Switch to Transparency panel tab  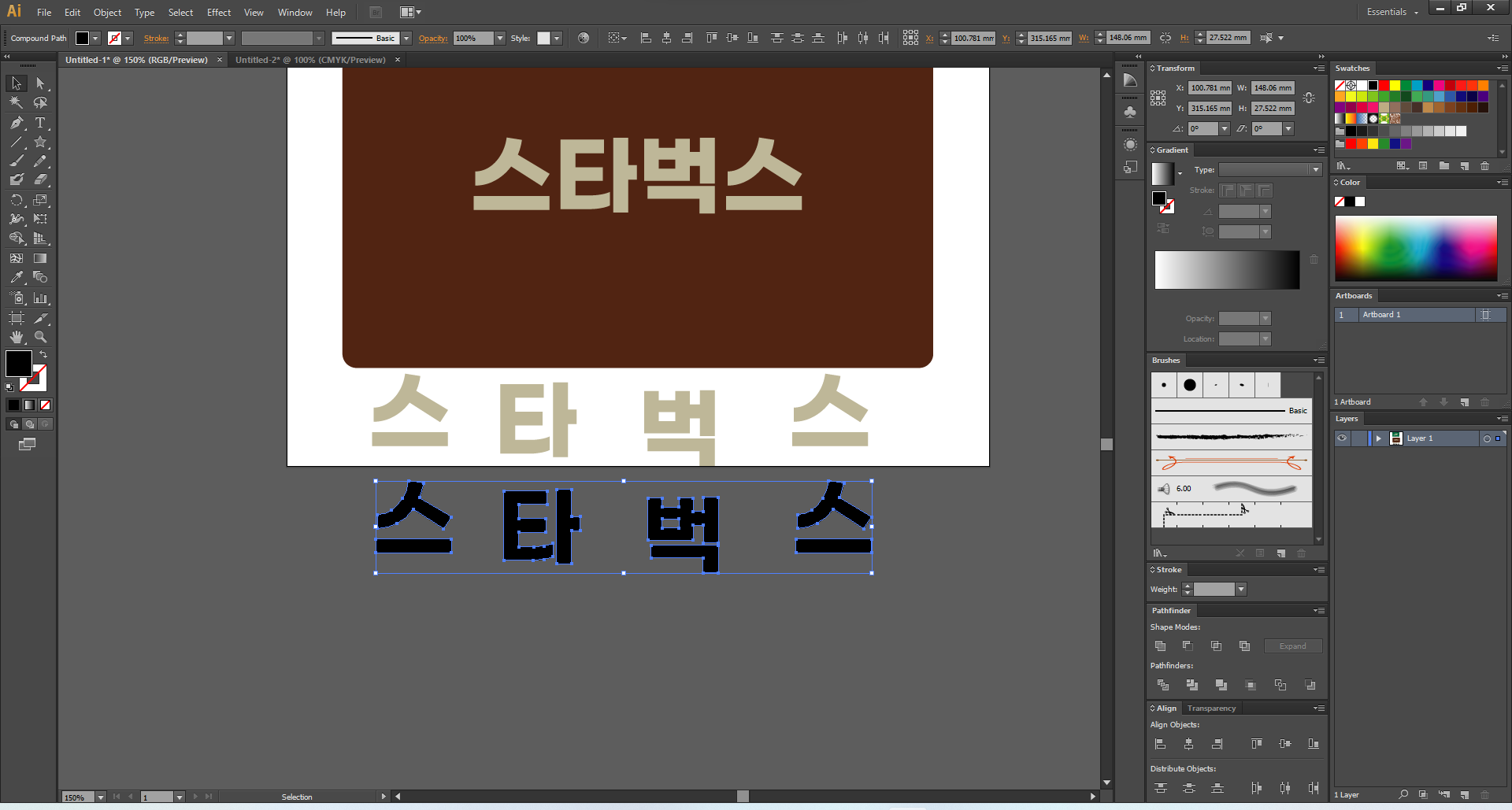pos(1211,708)
